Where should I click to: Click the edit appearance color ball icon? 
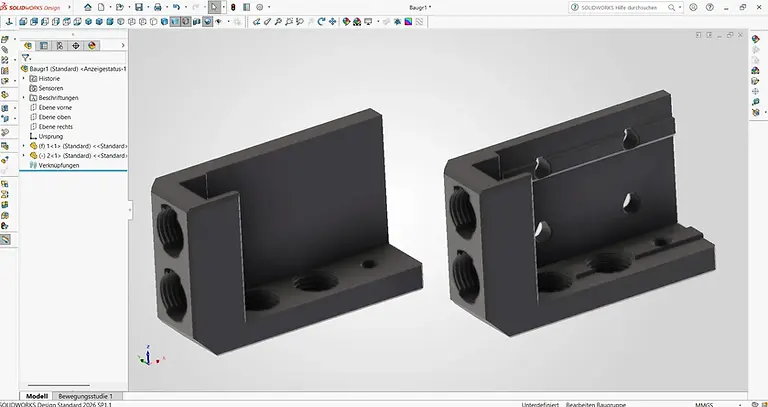tap(346, 22)
